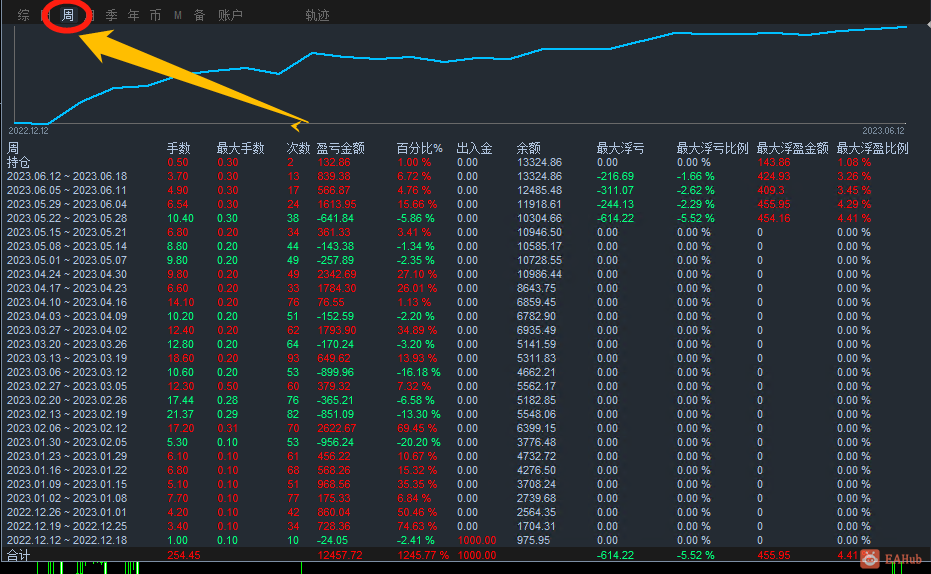Click the 最大浮盈比例 column header
Viewport: 931px width, 574px height.
tap(873, 148)
